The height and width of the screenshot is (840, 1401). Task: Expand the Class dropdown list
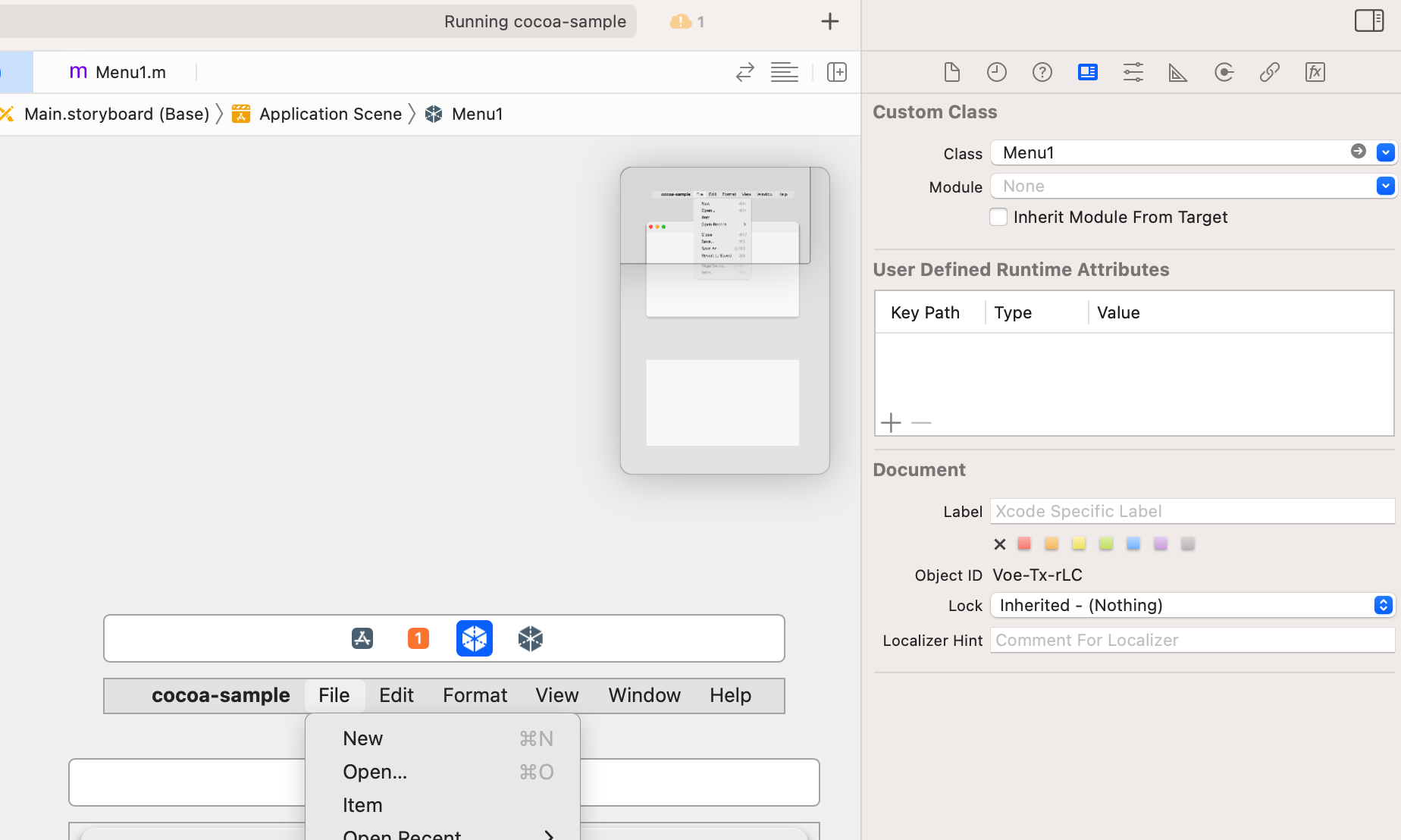point(1385,152)
